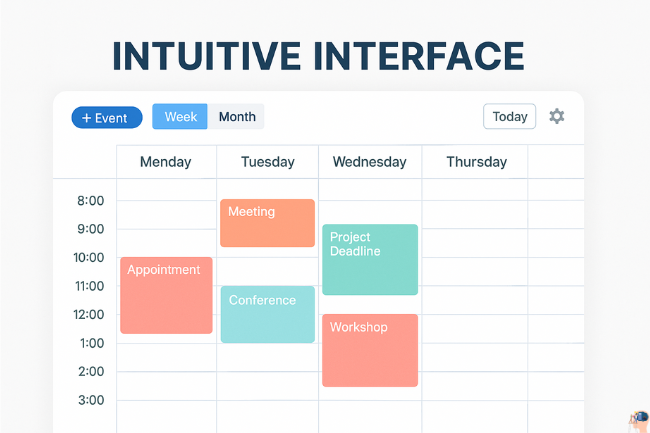
Task: Open the Meeting event on Tuesday
Action: click(267, 223)
